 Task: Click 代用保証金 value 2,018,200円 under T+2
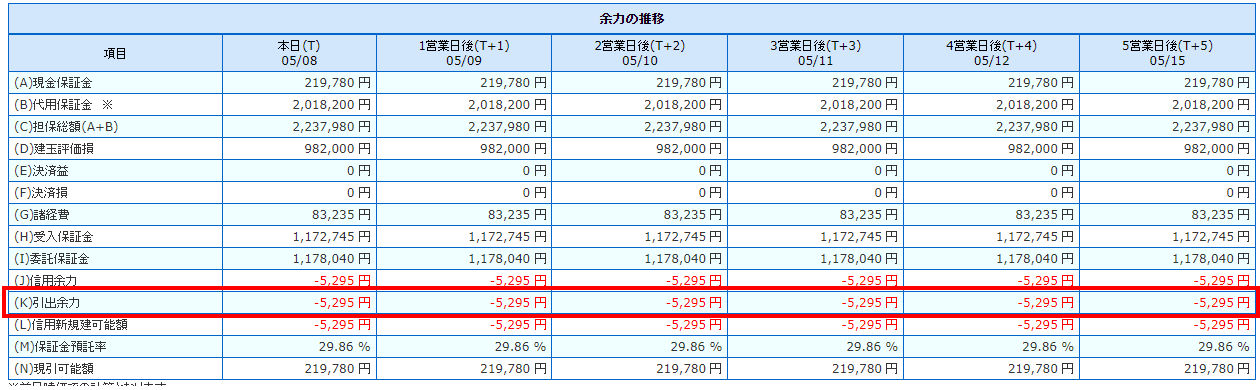683,104
